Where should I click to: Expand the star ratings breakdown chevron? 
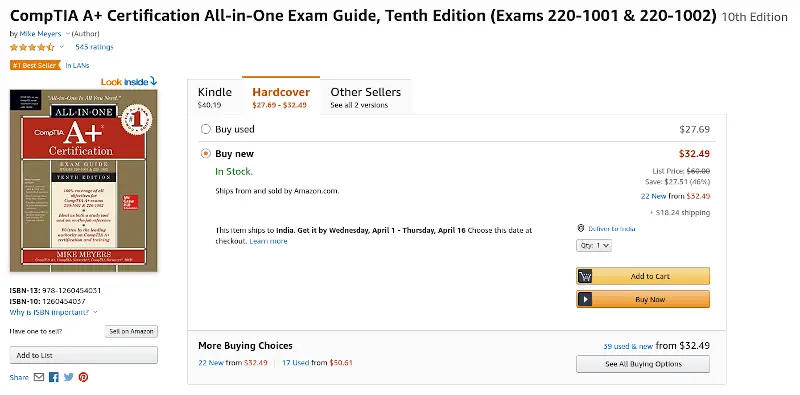(x=62, y=47)
